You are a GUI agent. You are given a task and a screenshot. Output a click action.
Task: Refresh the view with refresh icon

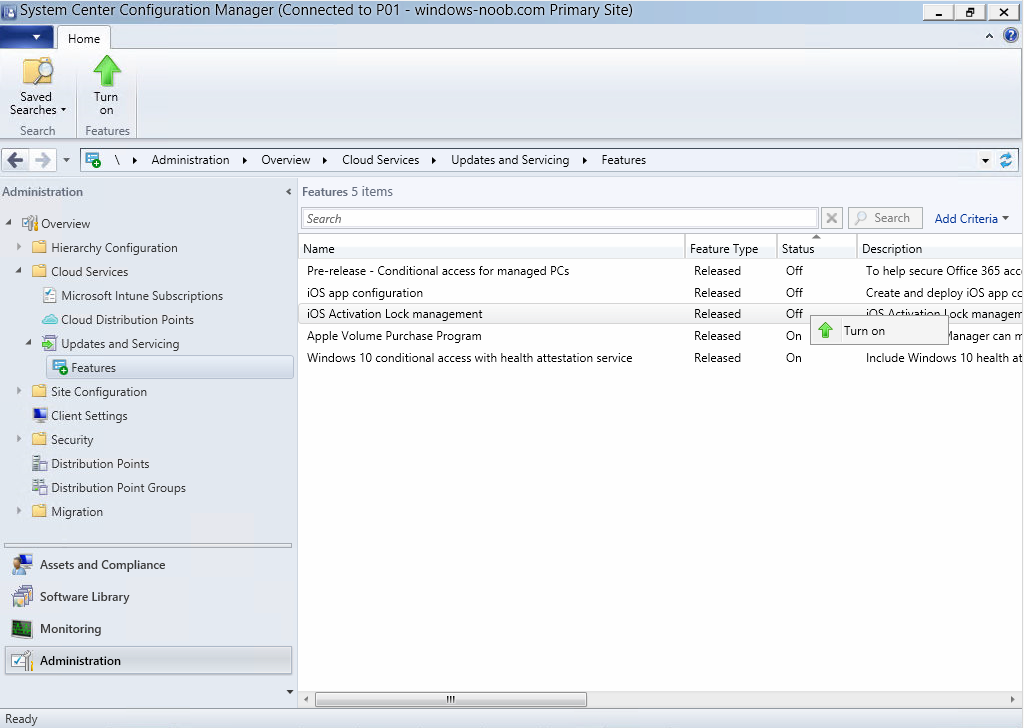click(1006, 160)
